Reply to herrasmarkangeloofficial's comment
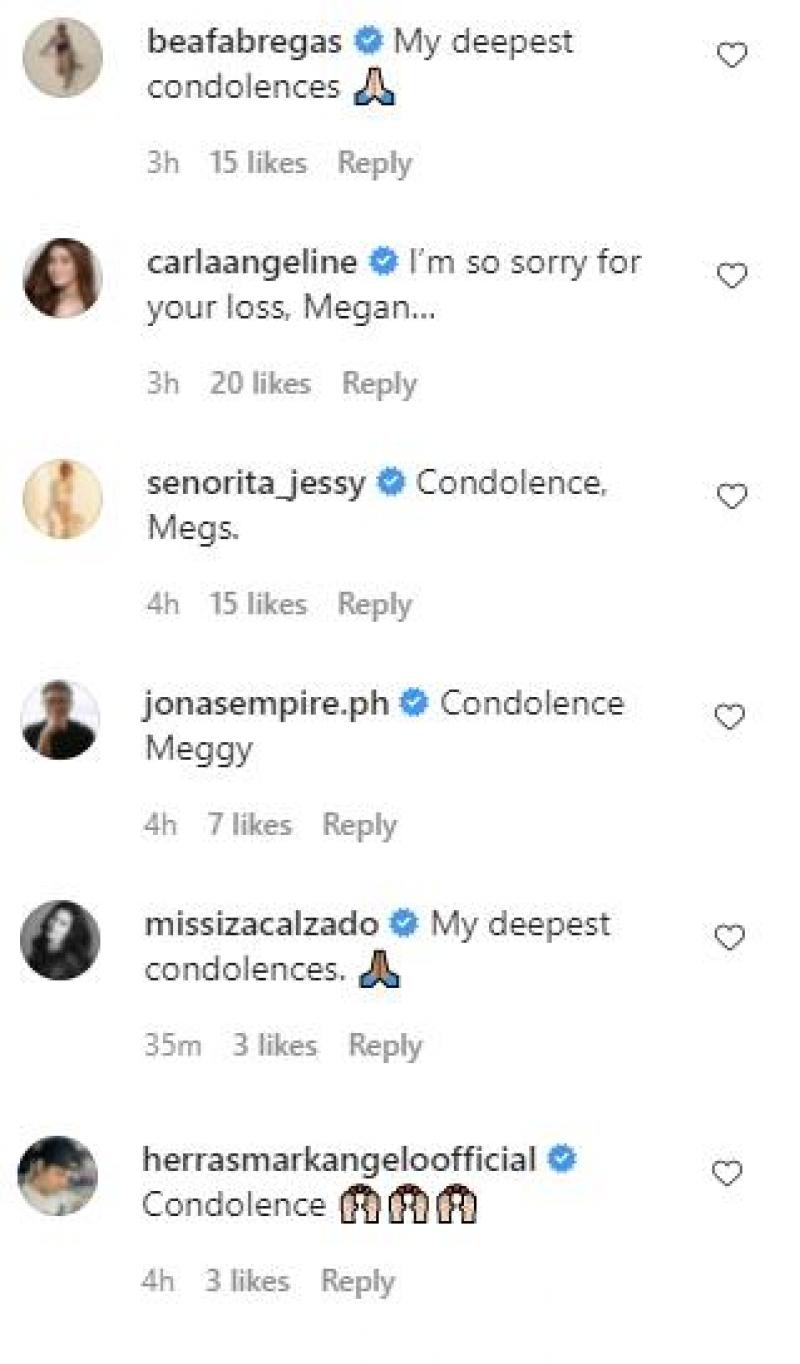This screenshot has height=1364, width=800. [357, 1282]
